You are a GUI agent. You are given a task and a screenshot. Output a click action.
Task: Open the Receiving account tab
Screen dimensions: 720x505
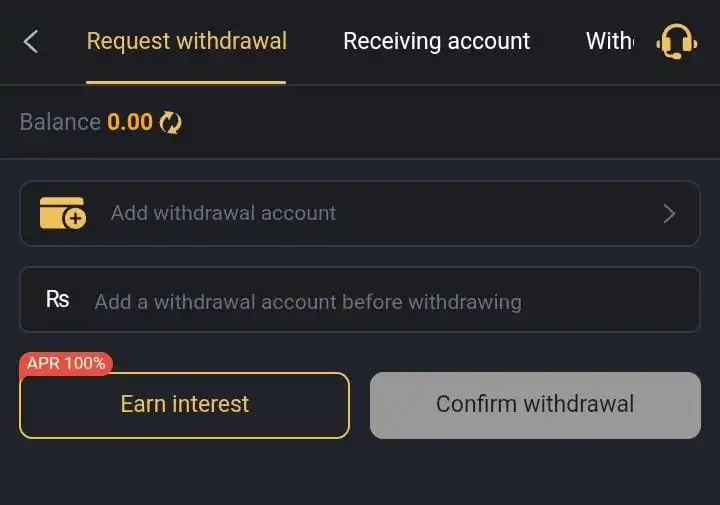[x=436, y=41]
